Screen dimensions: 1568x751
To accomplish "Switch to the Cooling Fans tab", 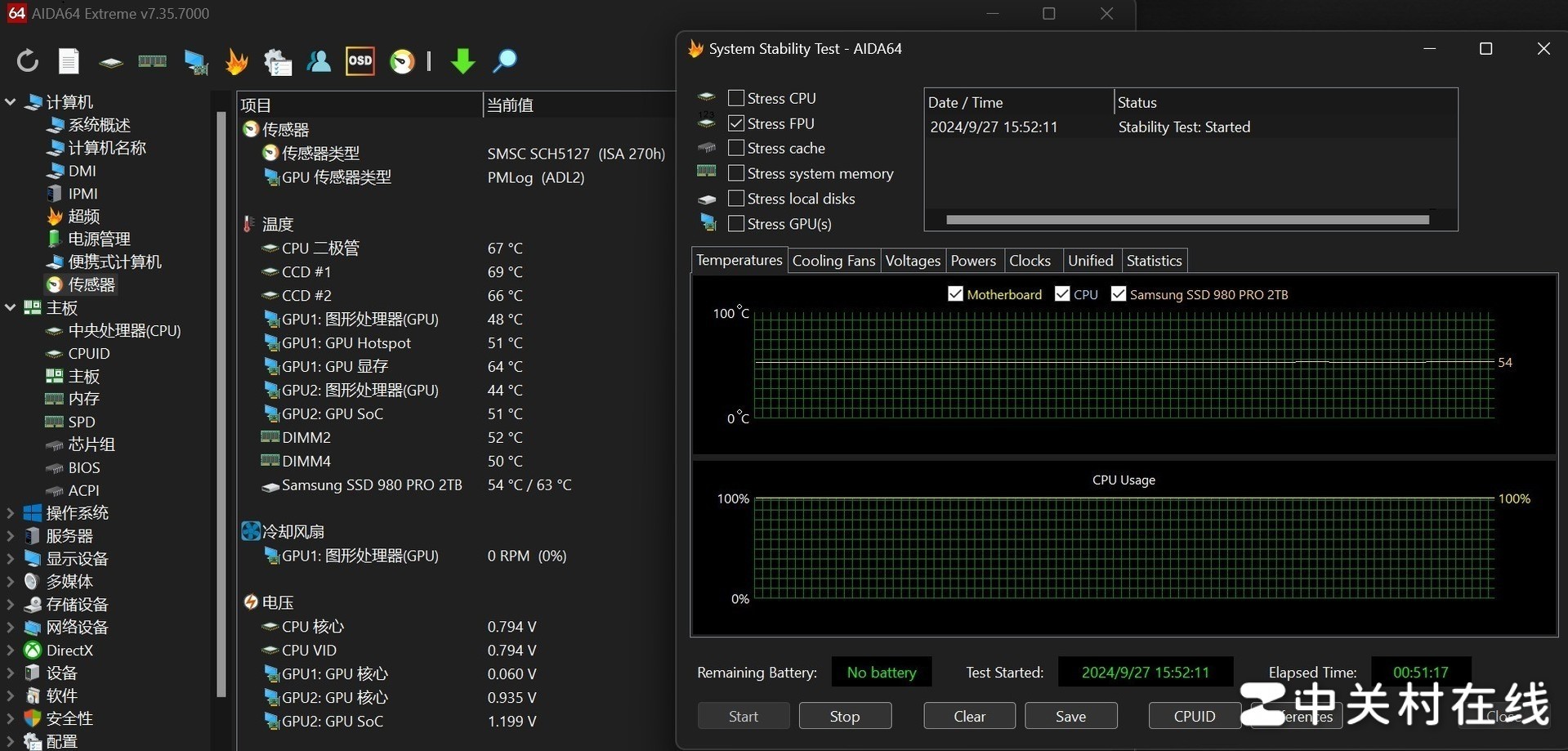I will (x=833, y=261).
